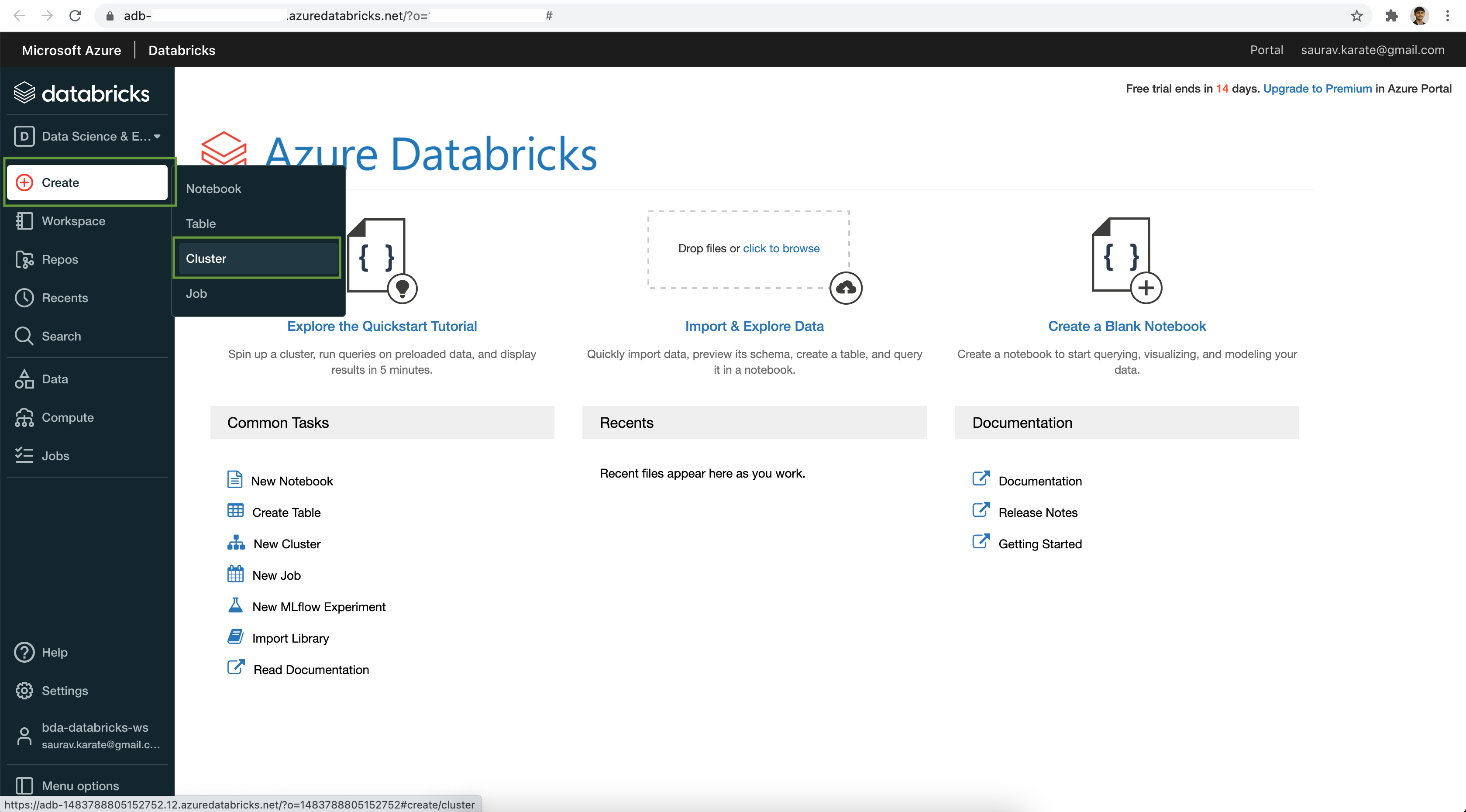Click the file drop zone area

tap(748, 249)
